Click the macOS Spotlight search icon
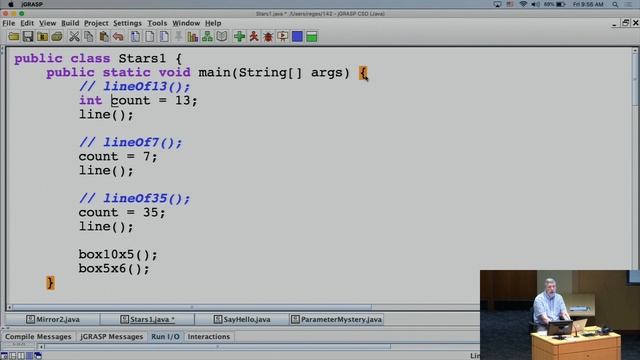This screenshot has width=640, height=360. coord(615,4)
